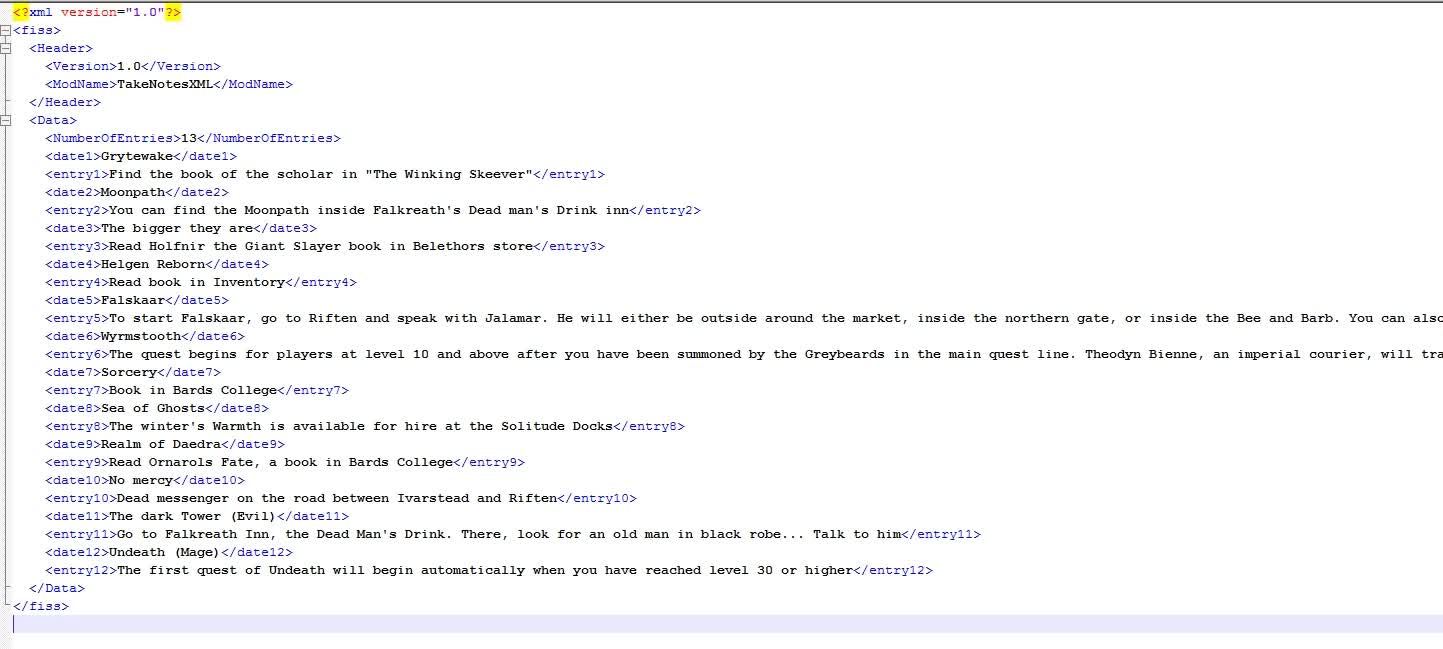The height and width of the screenshot is (649, 1443).
Task: Click date5 Falskaar line
Action: [x=137, y=300]
